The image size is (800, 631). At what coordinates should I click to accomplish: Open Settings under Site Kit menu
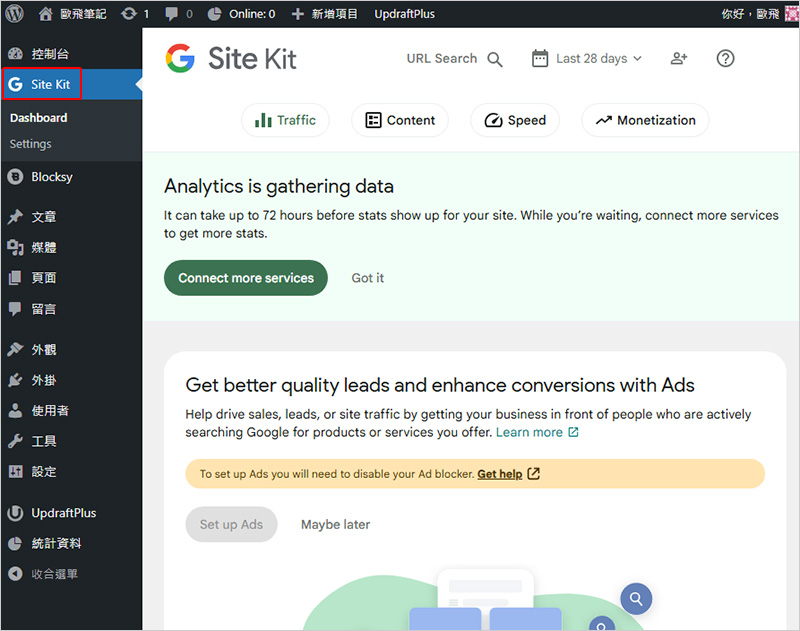[31, 144]
